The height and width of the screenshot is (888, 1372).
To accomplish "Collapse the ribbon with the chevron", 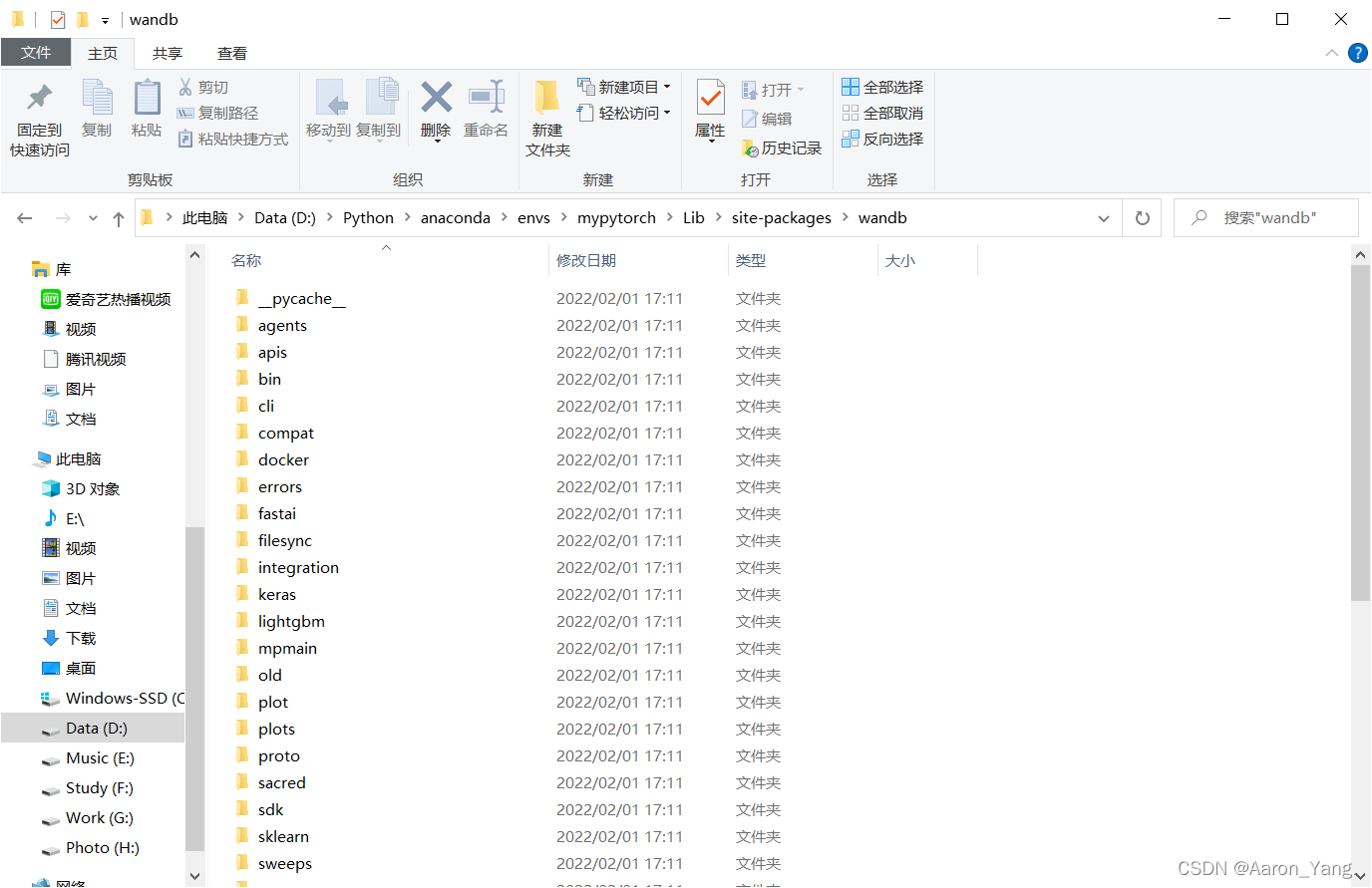I will (1332, 53).
